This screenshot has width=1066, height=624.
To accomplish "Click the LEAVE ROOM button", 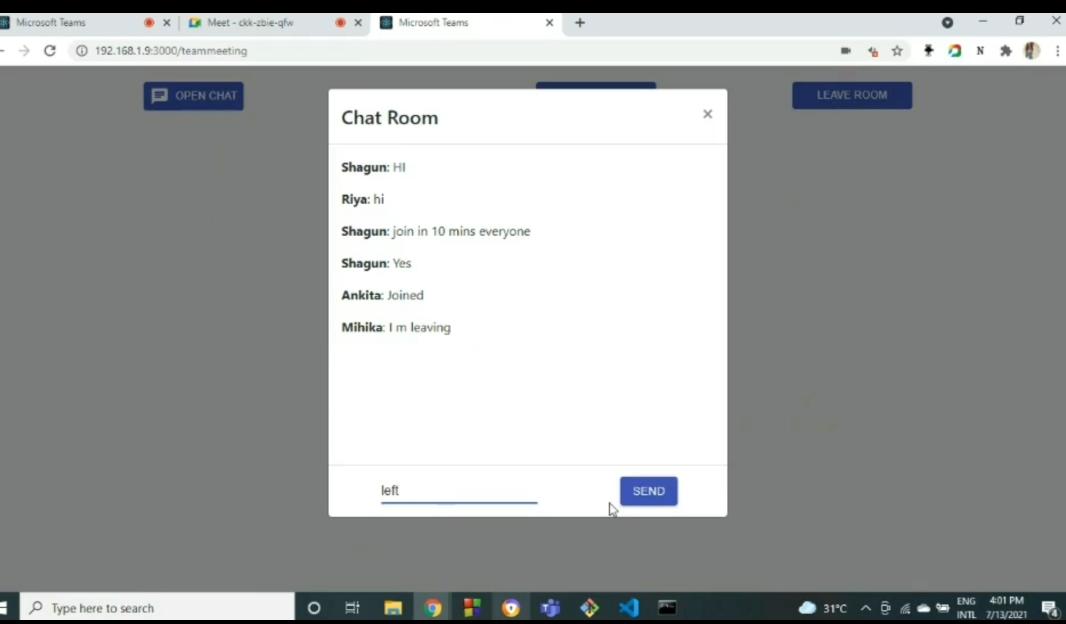I will (x=851, y=94).
